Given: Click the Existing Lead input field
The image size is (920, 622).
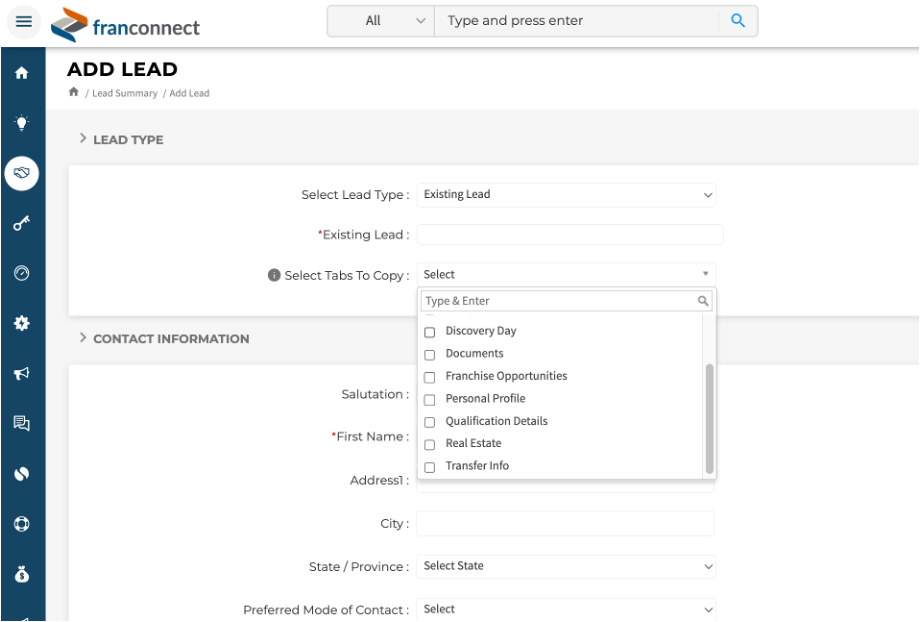Looking at the screenshot, I should tap(570, 235).
